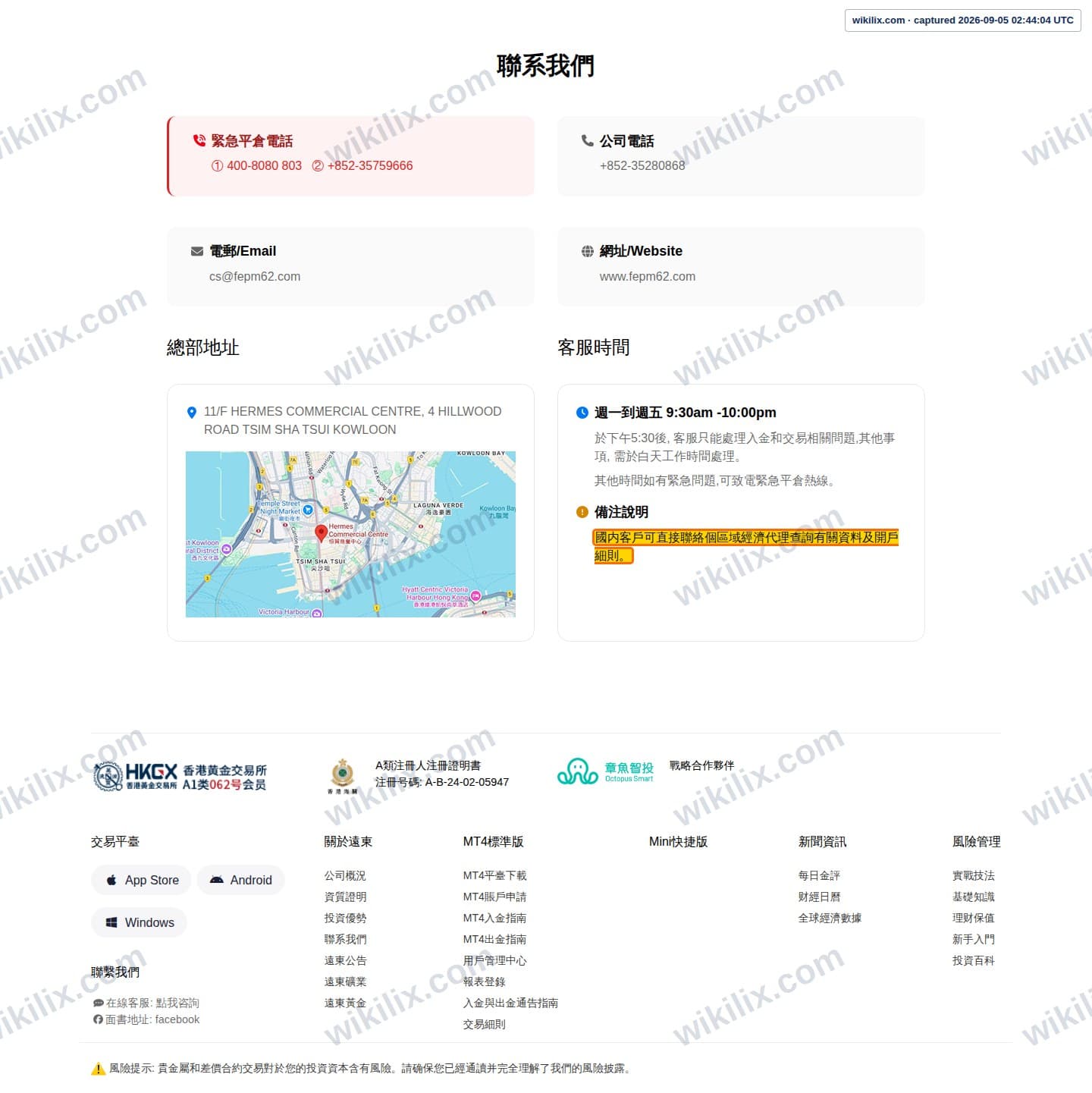The width and height of the screenshot is (1092, 1093).
Task: Click the cs@fepm62.com email address
Action: point(255,276)
